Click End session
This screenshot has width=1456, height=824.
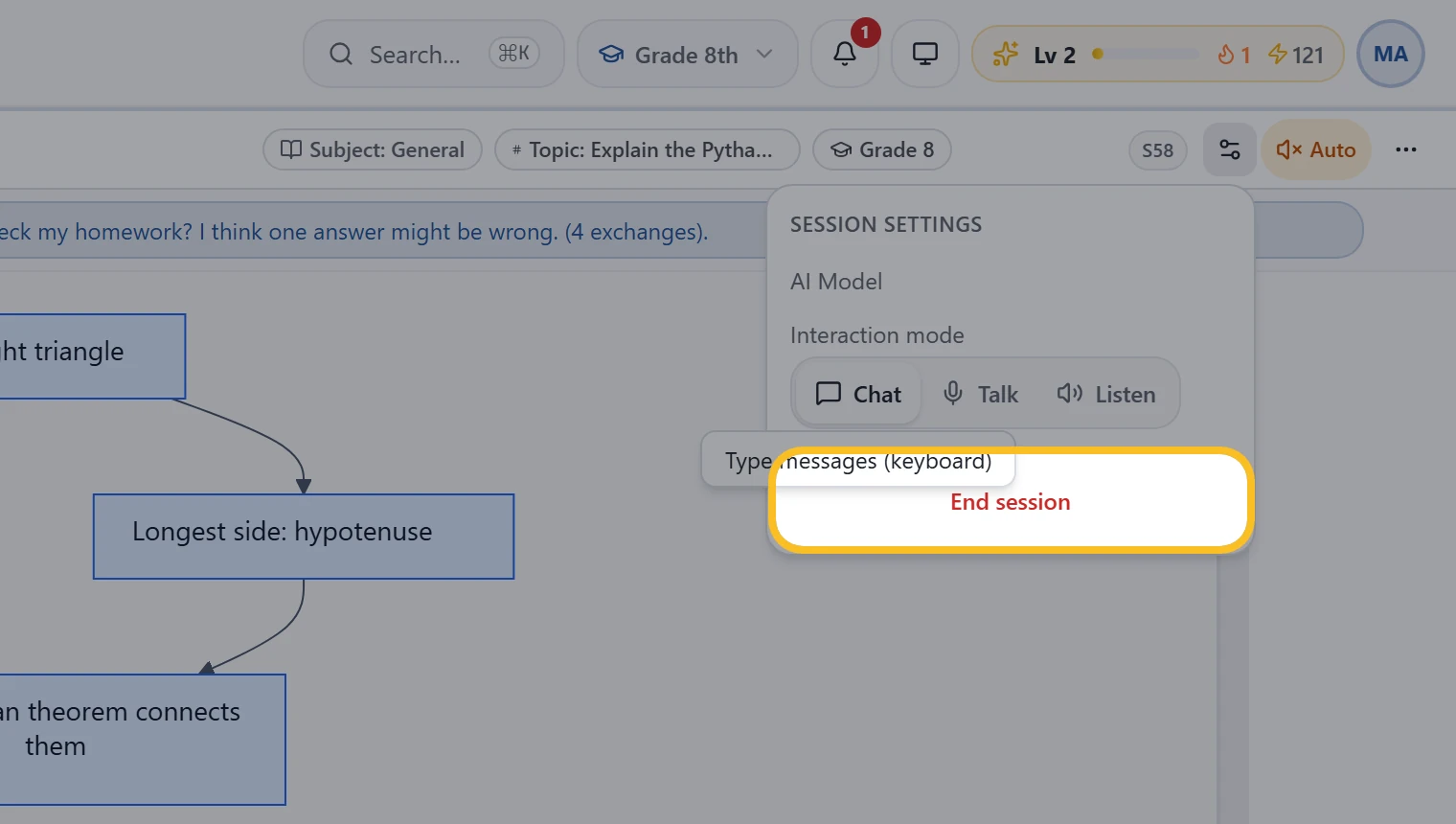pos(1011,502)
